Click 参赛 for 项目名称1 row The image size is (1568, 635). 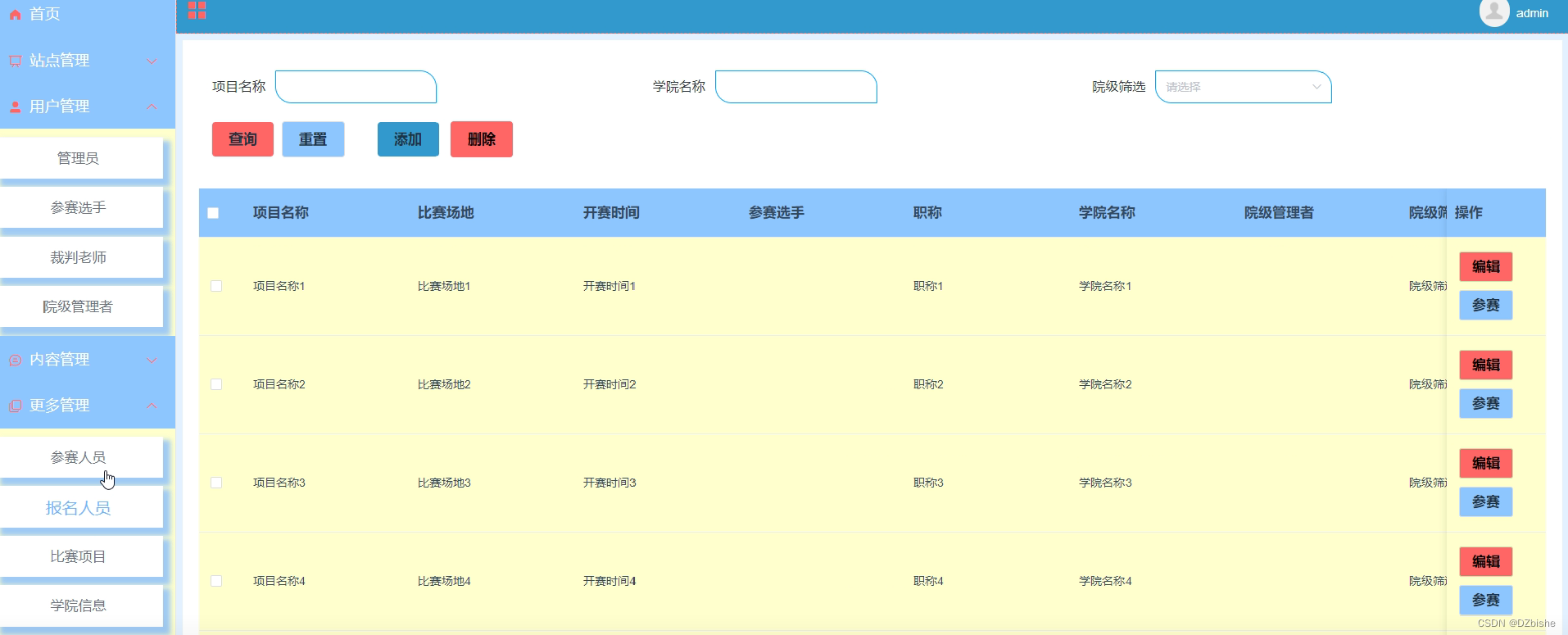(x=1486, y=306)
